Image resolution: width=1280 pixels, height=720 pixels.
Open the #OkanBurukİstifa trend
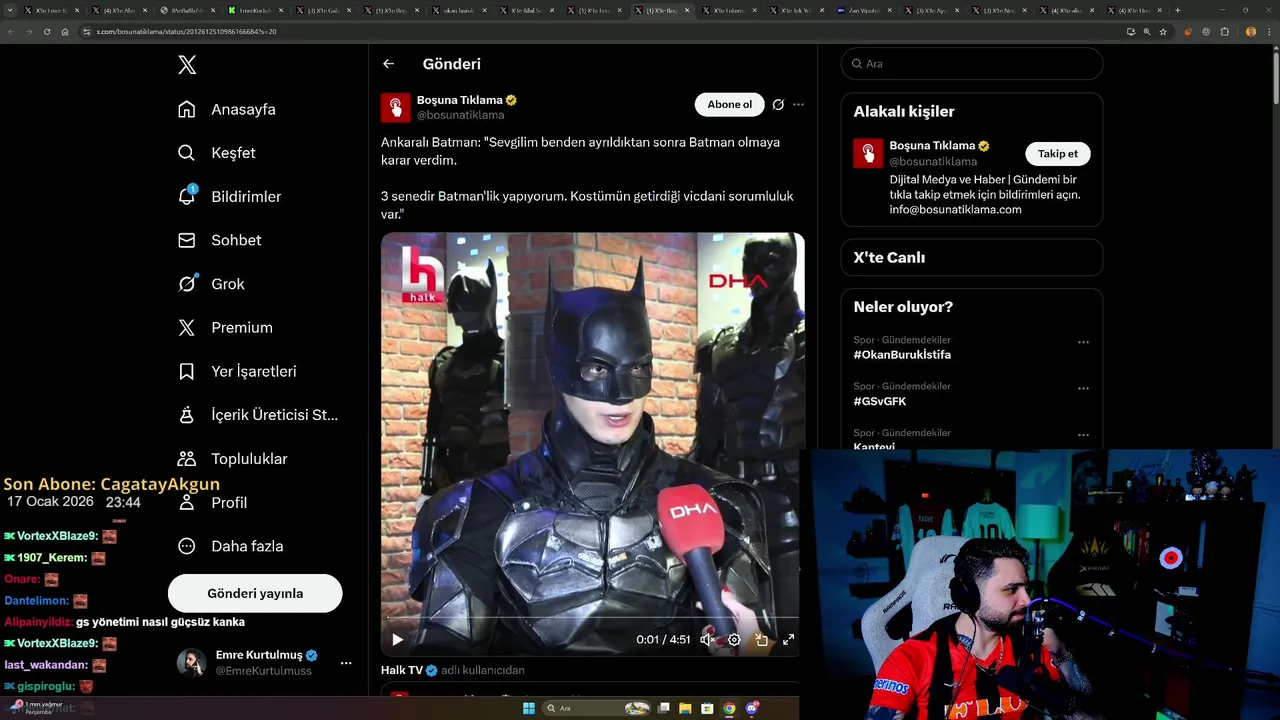[x=902, y=355]
